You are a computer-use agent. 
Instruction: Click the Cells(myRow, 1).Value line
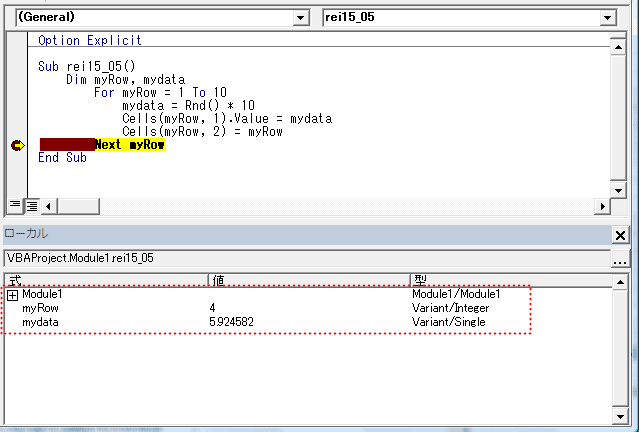(227, 119)
